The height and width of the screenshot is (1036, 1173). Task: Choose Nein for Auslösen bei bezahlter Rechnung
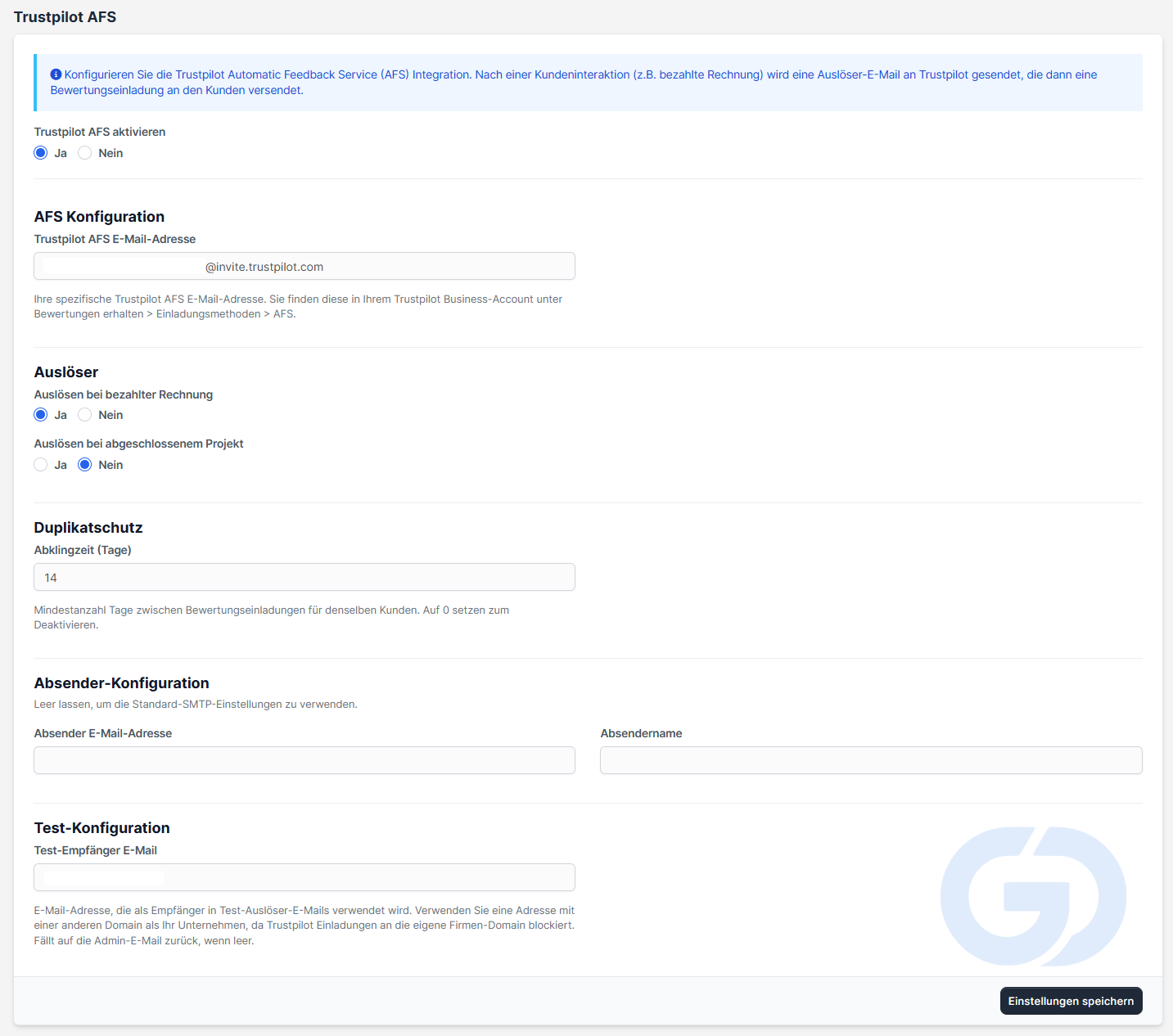85,415
